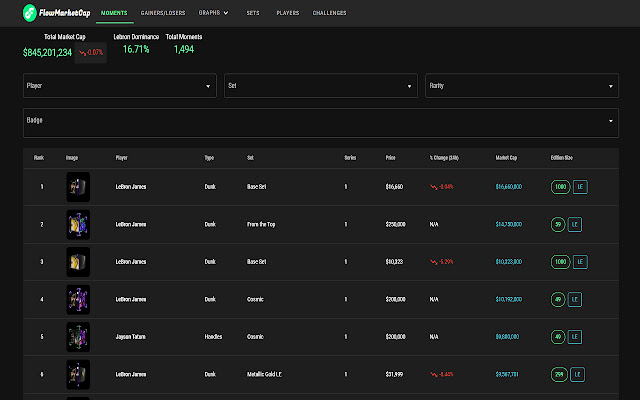The width and height of the screenshot is (640, 400).
Task: Open the Challenges tab
Action: pos(329,13)
